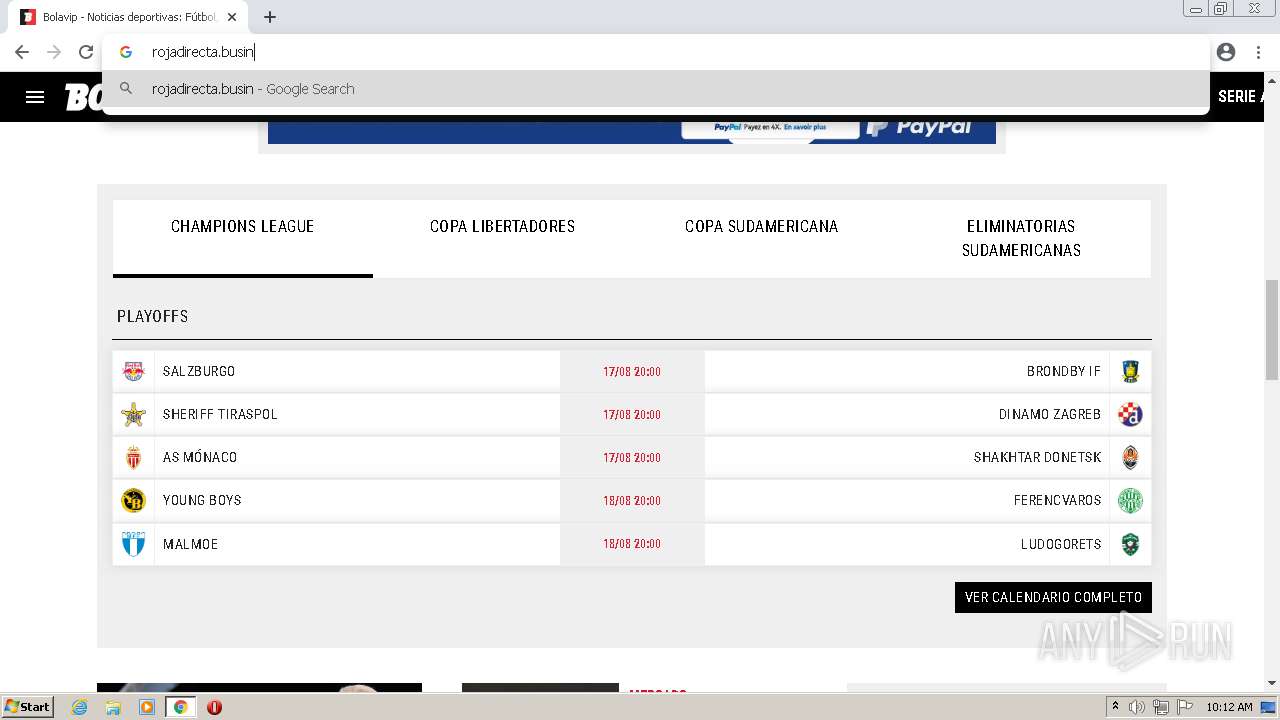This screenshot has width=1280, height=720.
Task: Click the Action Center flag tray icon
Action: [x=1183, y=707]
